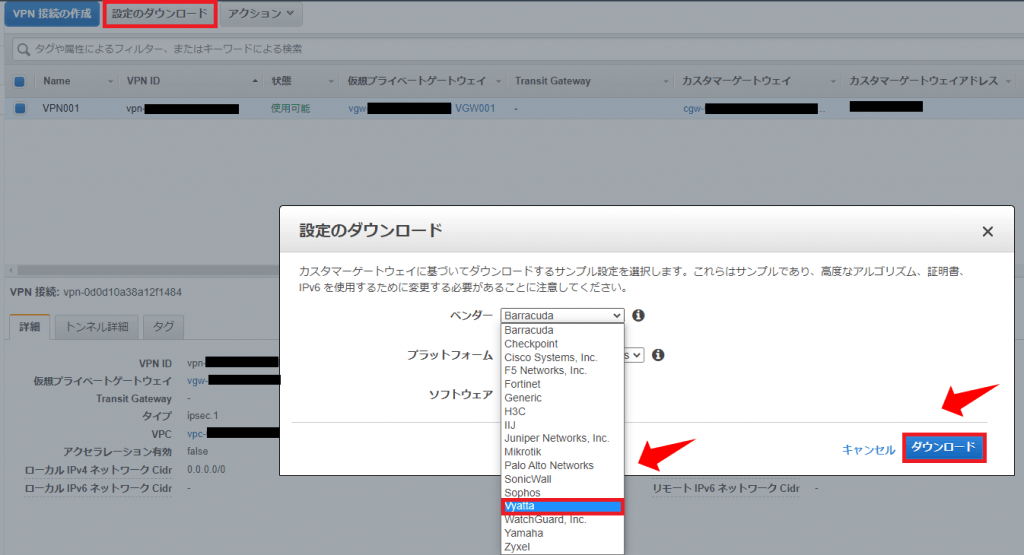Sort by the VPN ID column header
1024x555 pixels.
click(143, 81)
